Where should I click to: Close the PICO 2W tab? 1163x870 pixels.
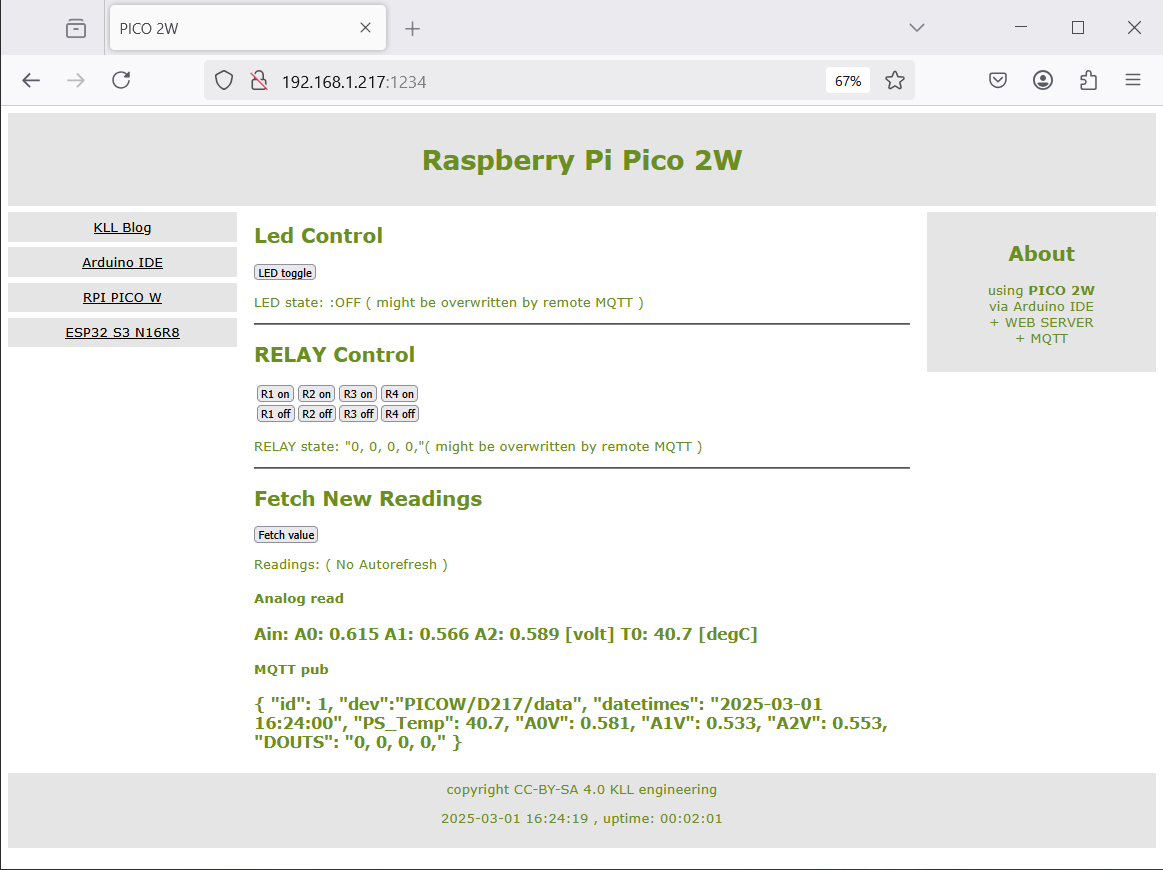pyautogui.click(x=365, y=28)
